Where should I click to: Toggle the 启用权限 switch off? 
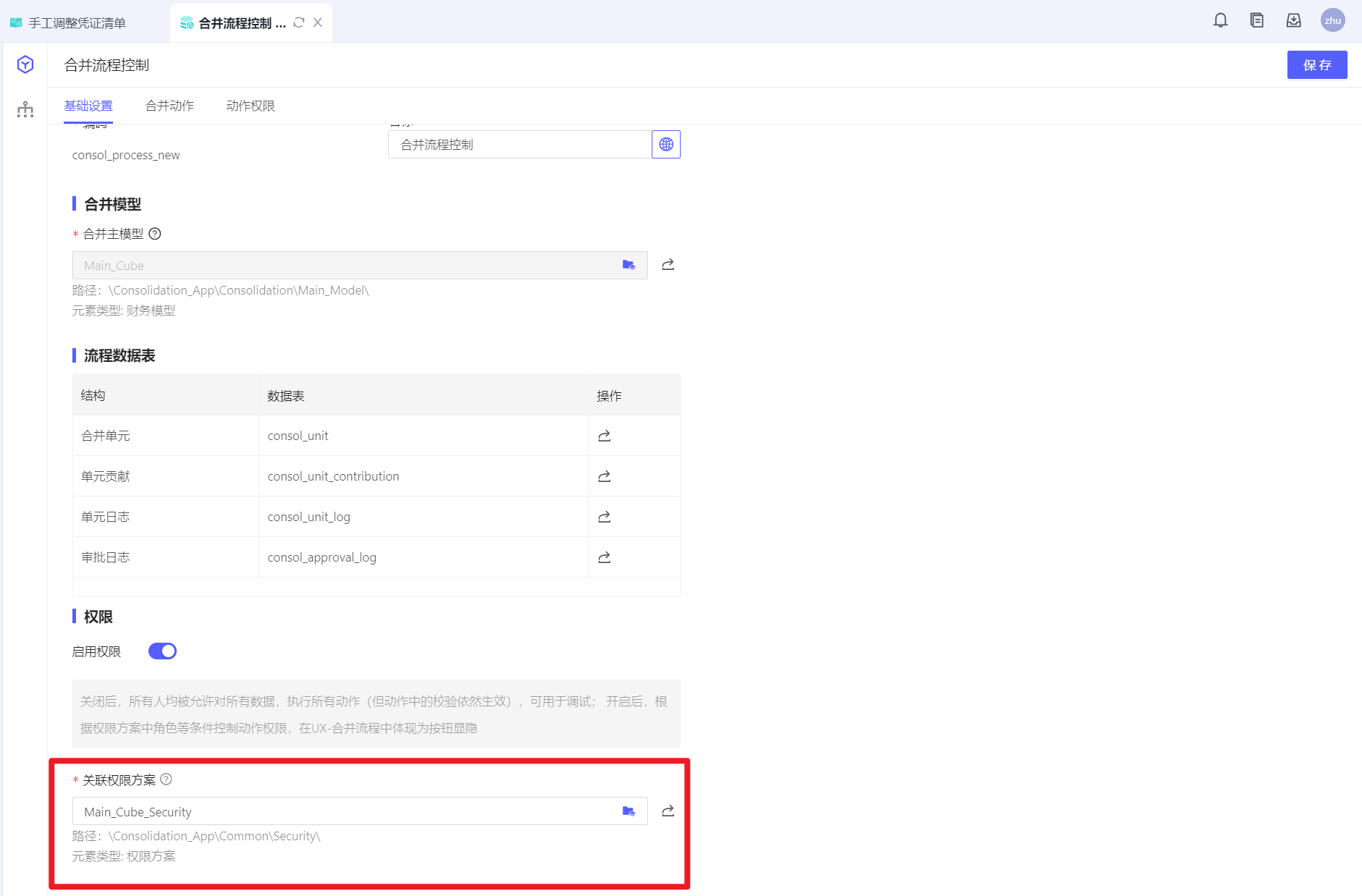(x=162, y=651)
